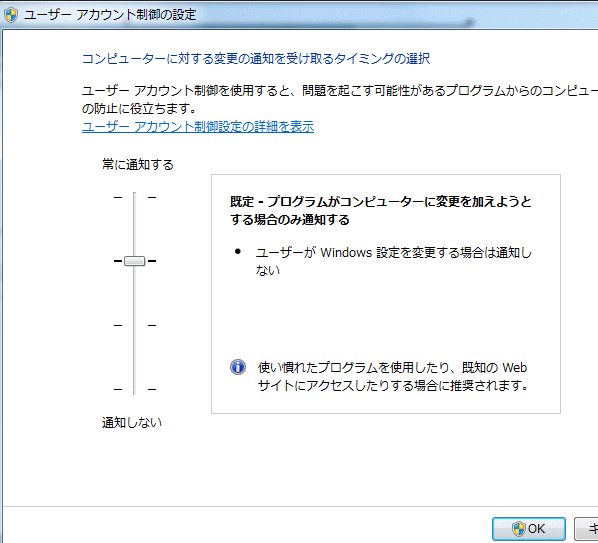Click the partially visible cancel button
Image resolution: width=598 pixels, height=543 pixels.
click(586, 529)
